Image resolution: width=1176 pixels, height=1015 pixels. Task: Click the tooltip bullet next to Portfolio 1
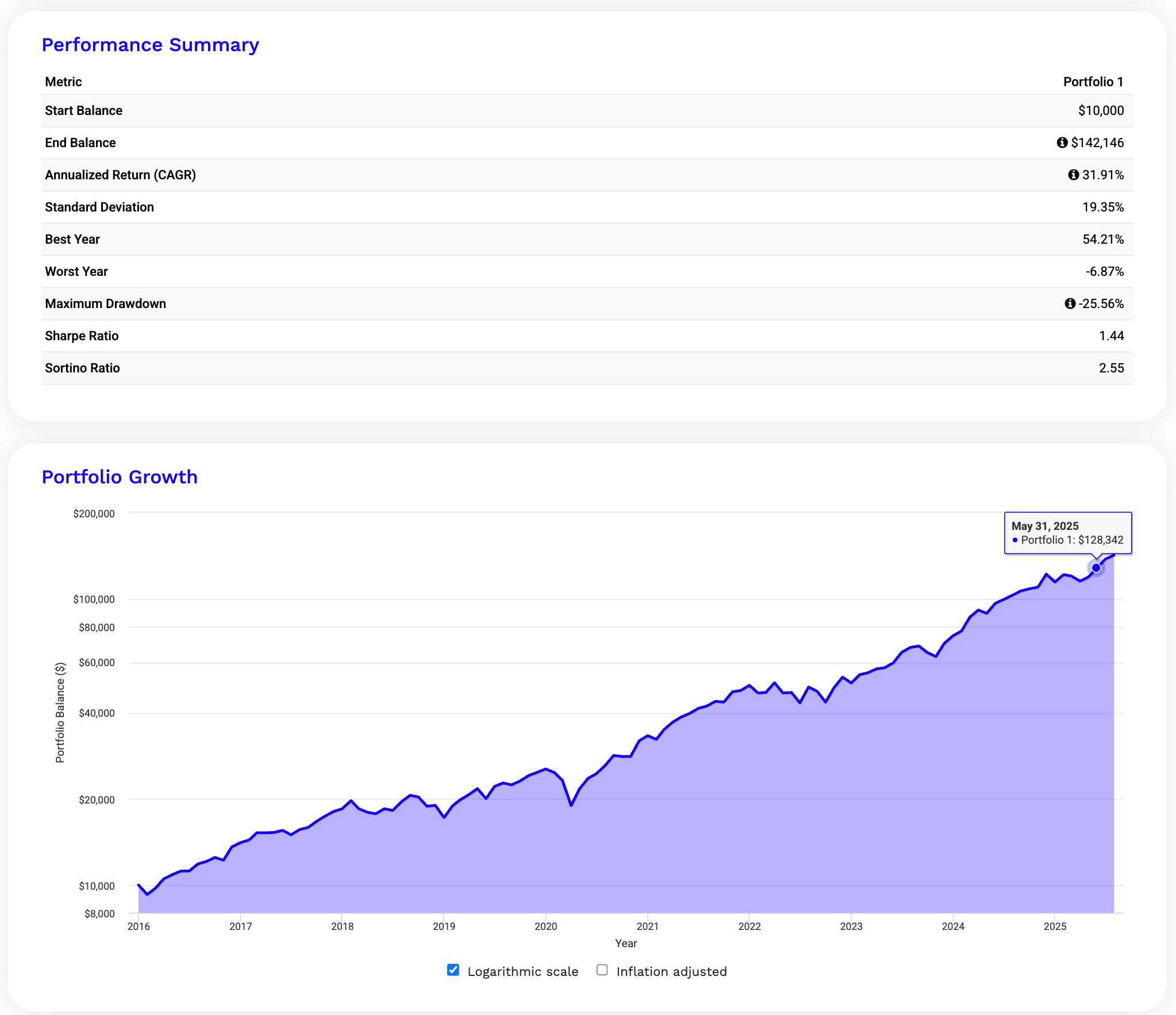pos(1015,540)
